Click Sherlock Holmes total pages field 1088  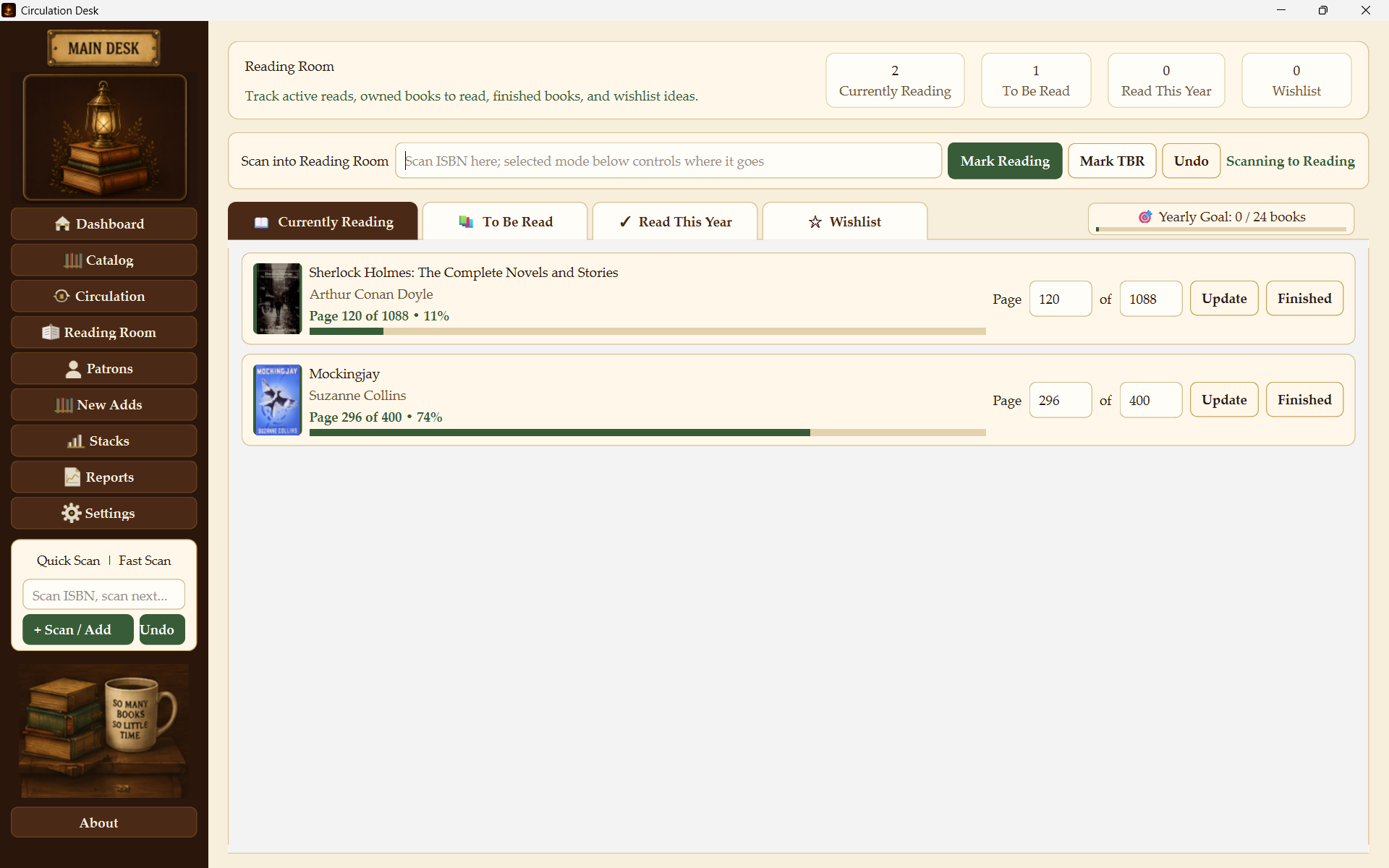(1150, 298)
